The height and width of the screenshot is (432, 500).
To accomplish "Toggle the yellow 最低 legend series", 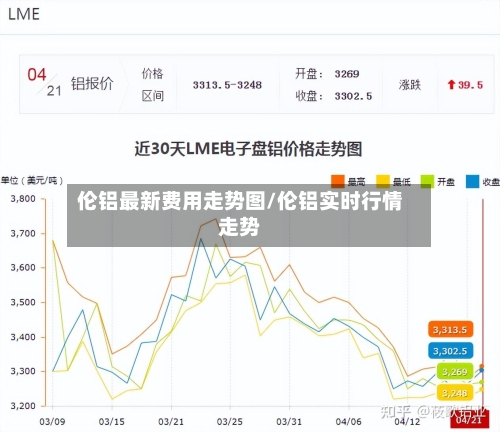I will (393, 182).
